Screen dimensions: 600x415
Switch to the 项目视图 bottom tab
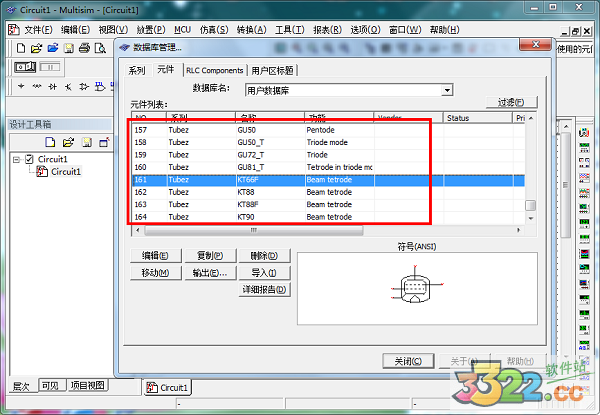click(88, 386)
